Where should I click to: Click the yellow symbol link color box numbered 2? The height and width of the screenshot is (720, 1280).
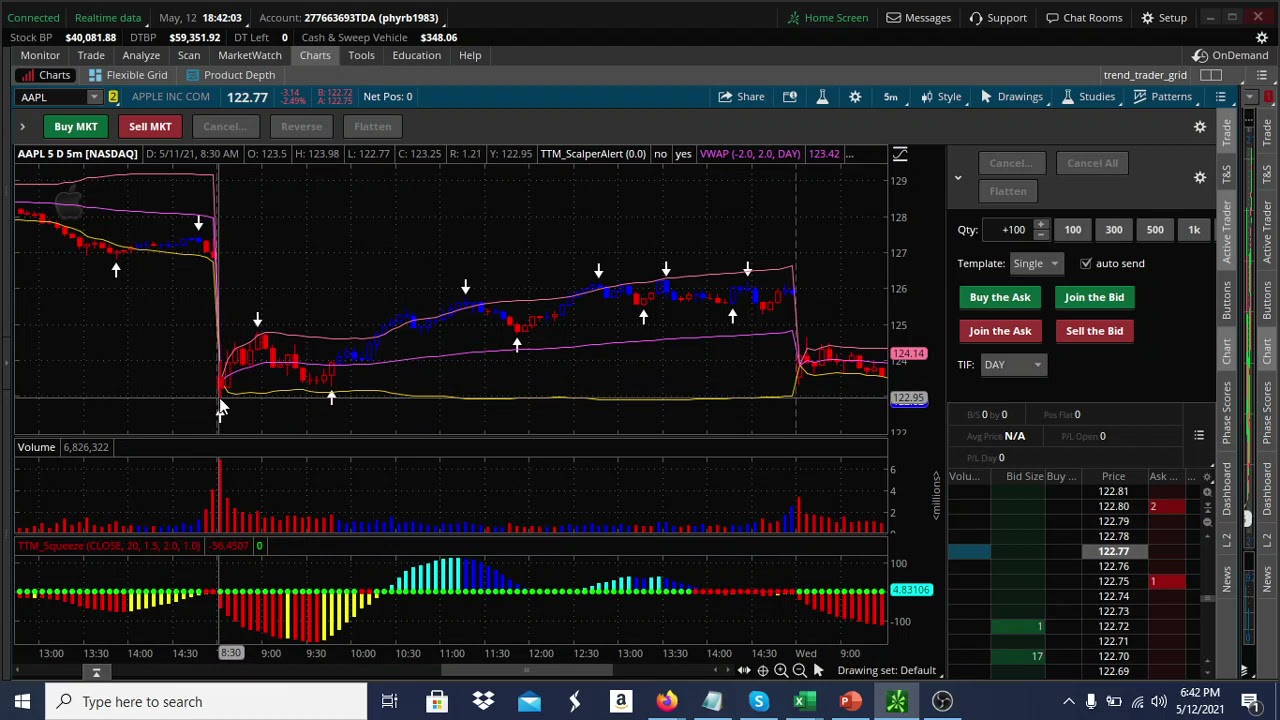point(113,97)
